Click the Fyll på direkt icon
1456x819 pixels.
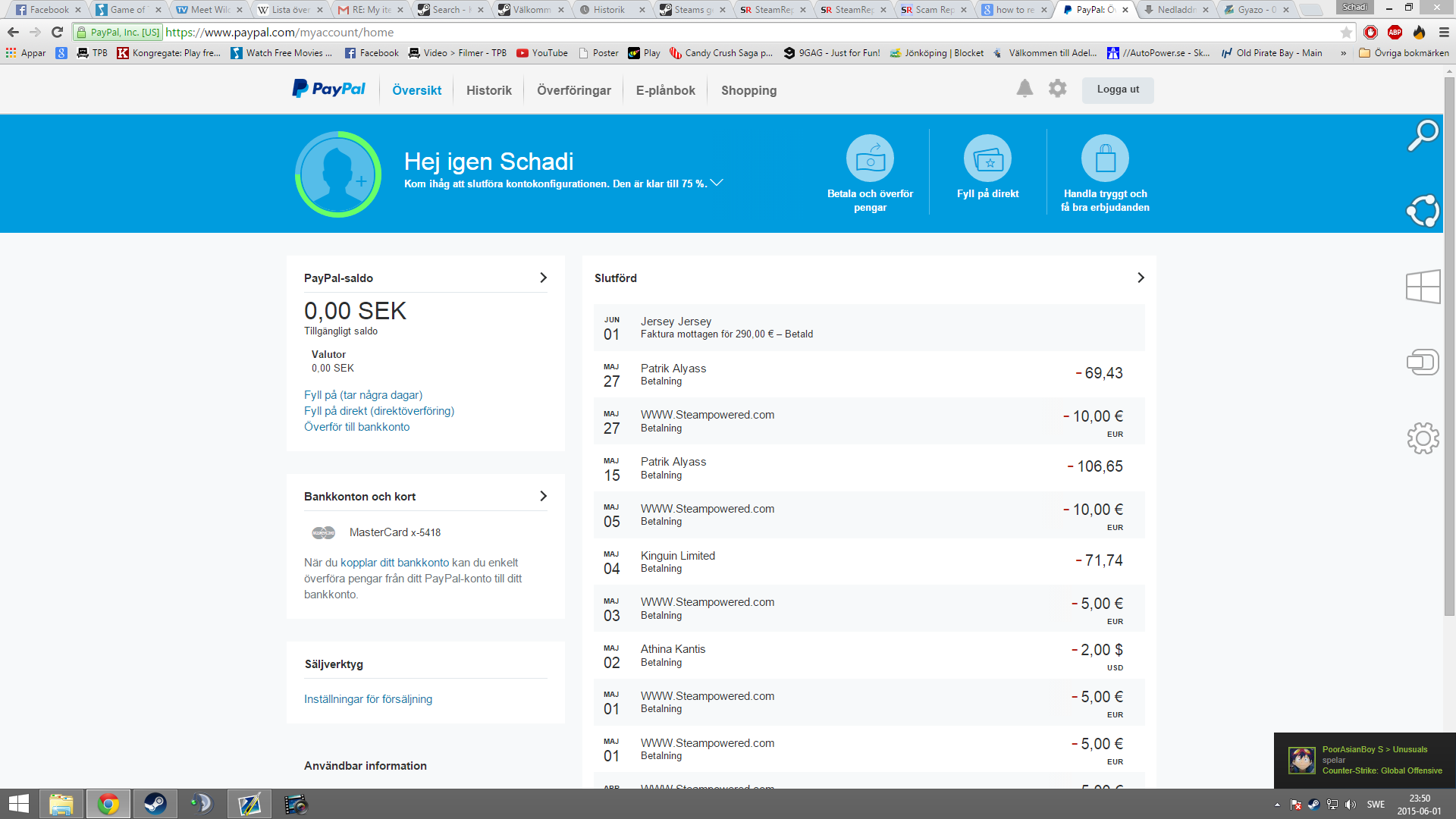pyautogui.click(x=987, y=158)
